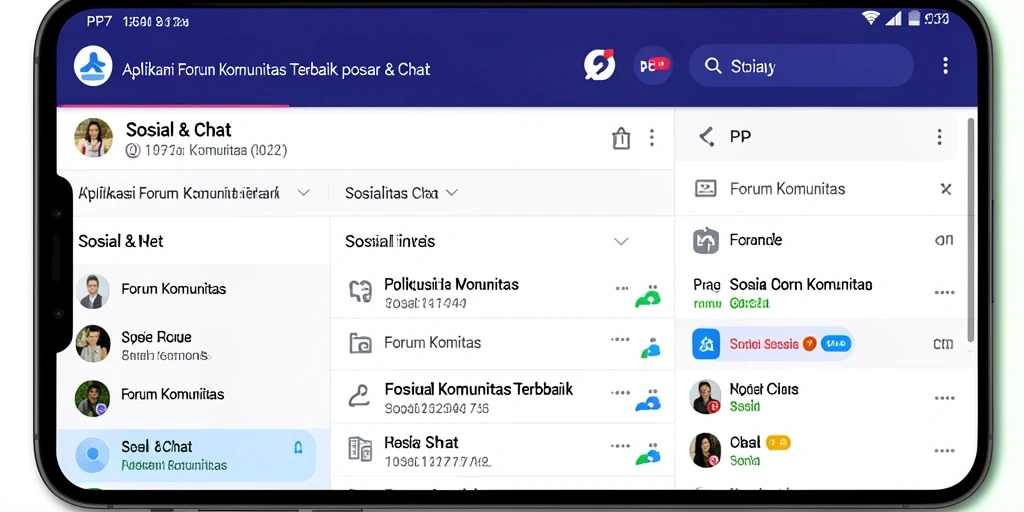
Task: Tap the members icon on Forum Komitas row
Action: tap(650, 348)
